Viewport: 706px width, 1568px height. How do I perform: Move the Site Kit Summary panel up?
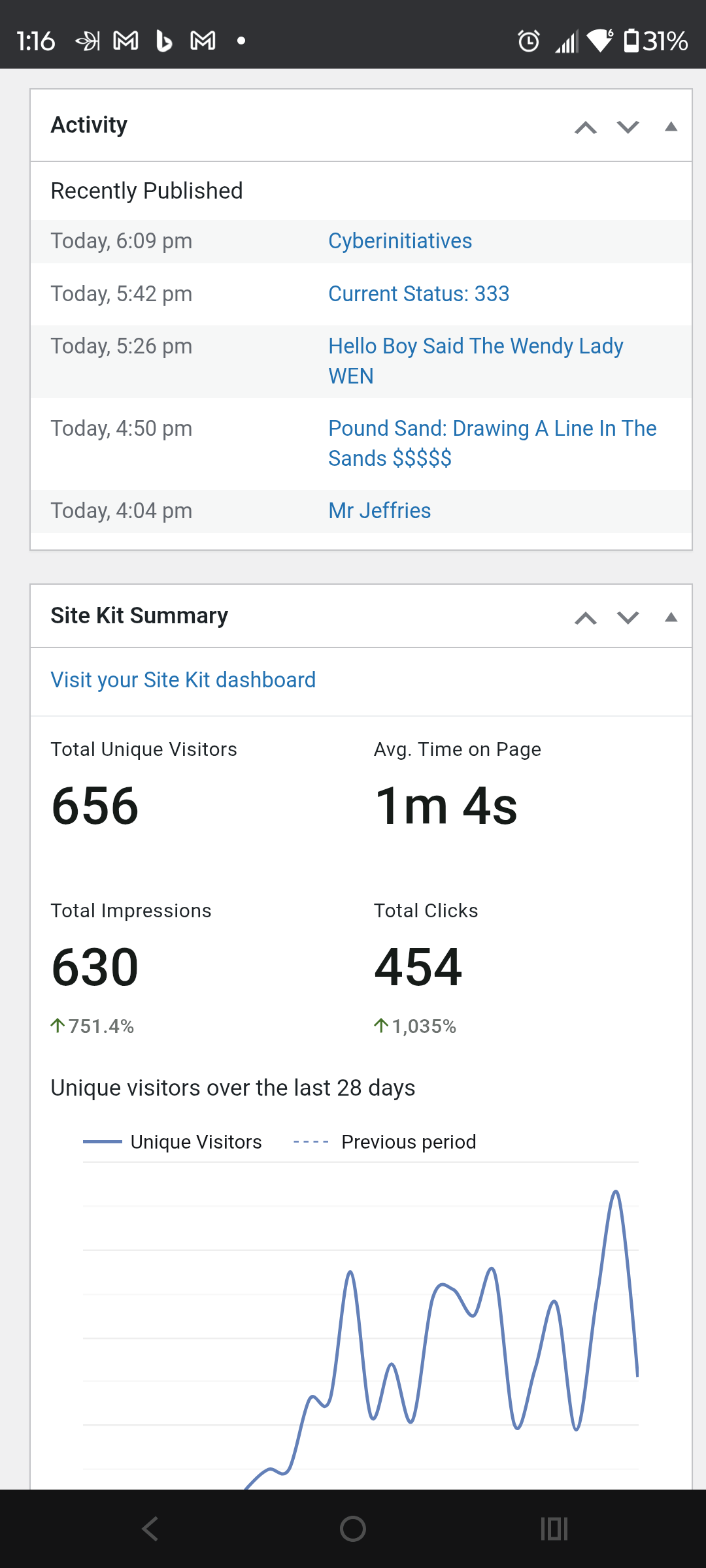click(586, 618)
